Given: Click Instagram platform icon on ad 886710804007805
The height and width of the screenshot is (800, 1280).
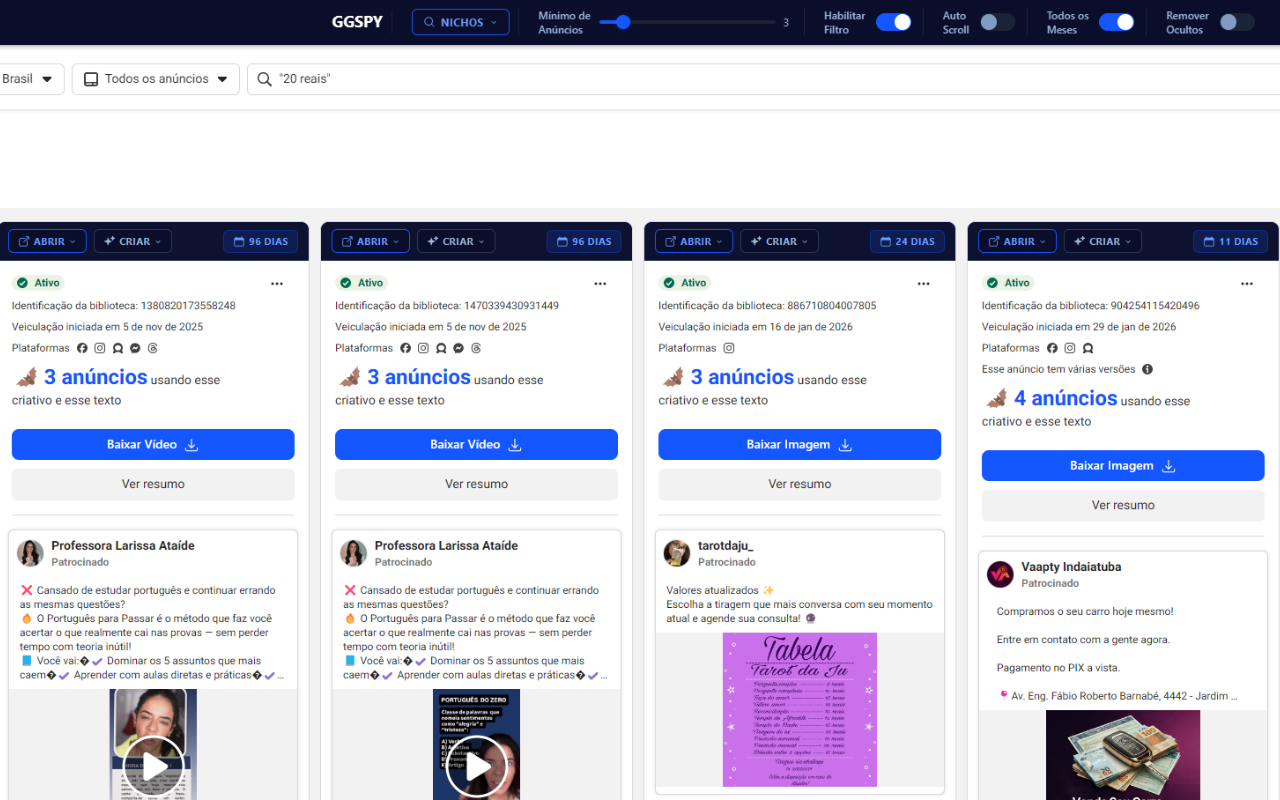Looking at the screenshot, I should tap(729, 348).
